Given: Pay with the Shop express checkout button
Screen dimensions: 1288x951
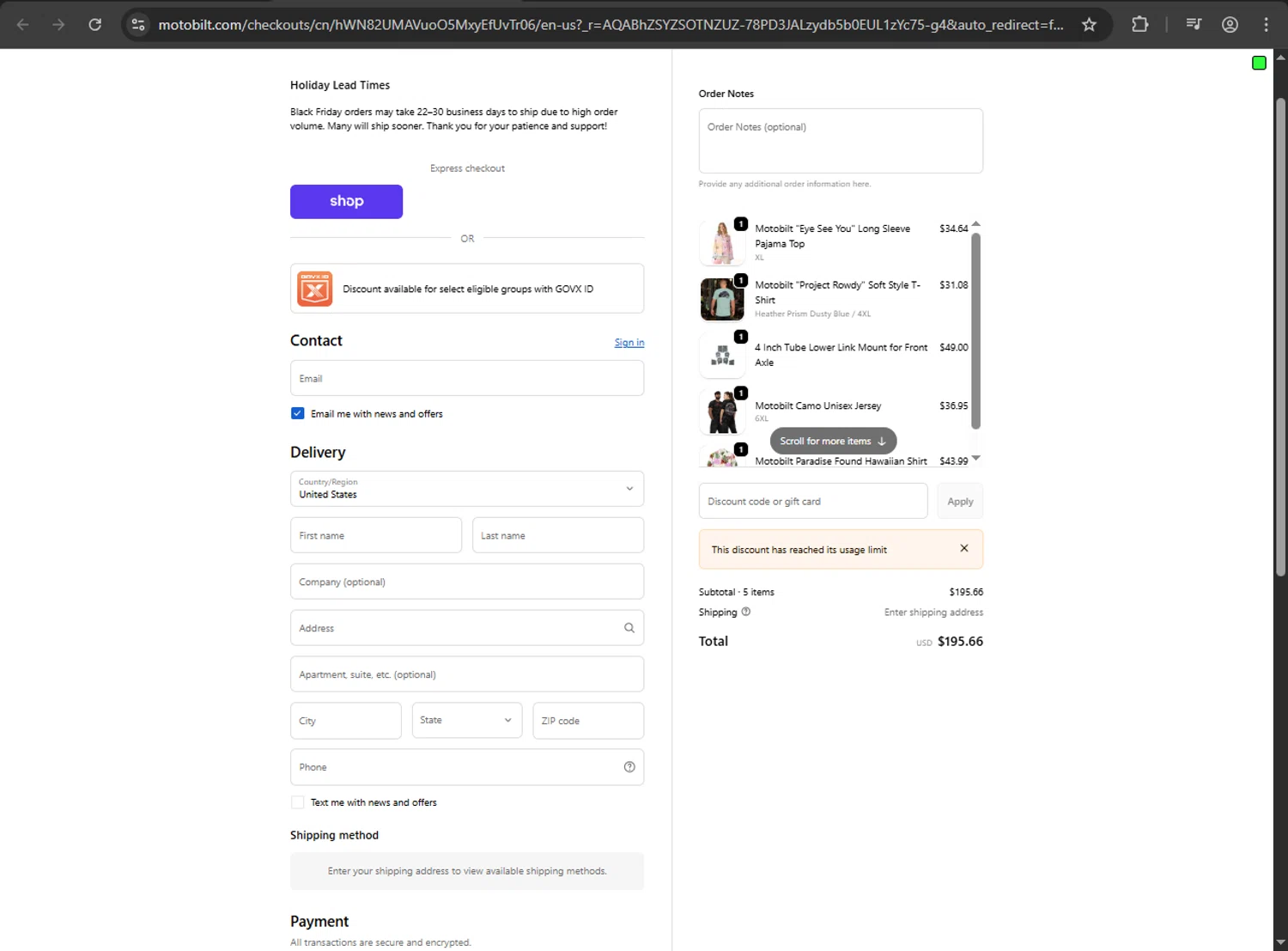Looking at the screenshot, I should click(x=346, y=202).
